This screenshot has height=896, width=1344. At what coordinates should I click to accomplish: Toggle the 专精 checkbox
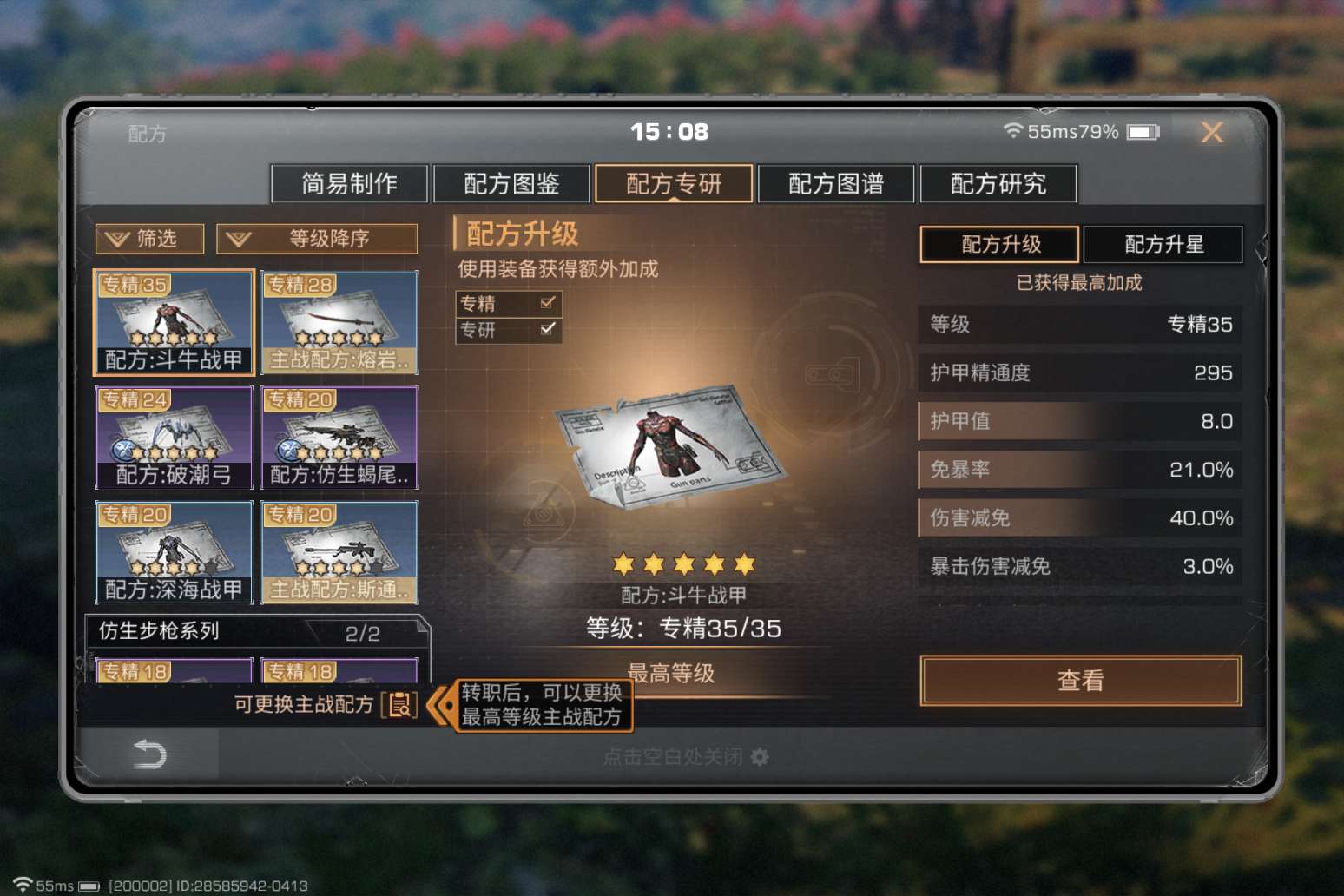tap(548, 303)
